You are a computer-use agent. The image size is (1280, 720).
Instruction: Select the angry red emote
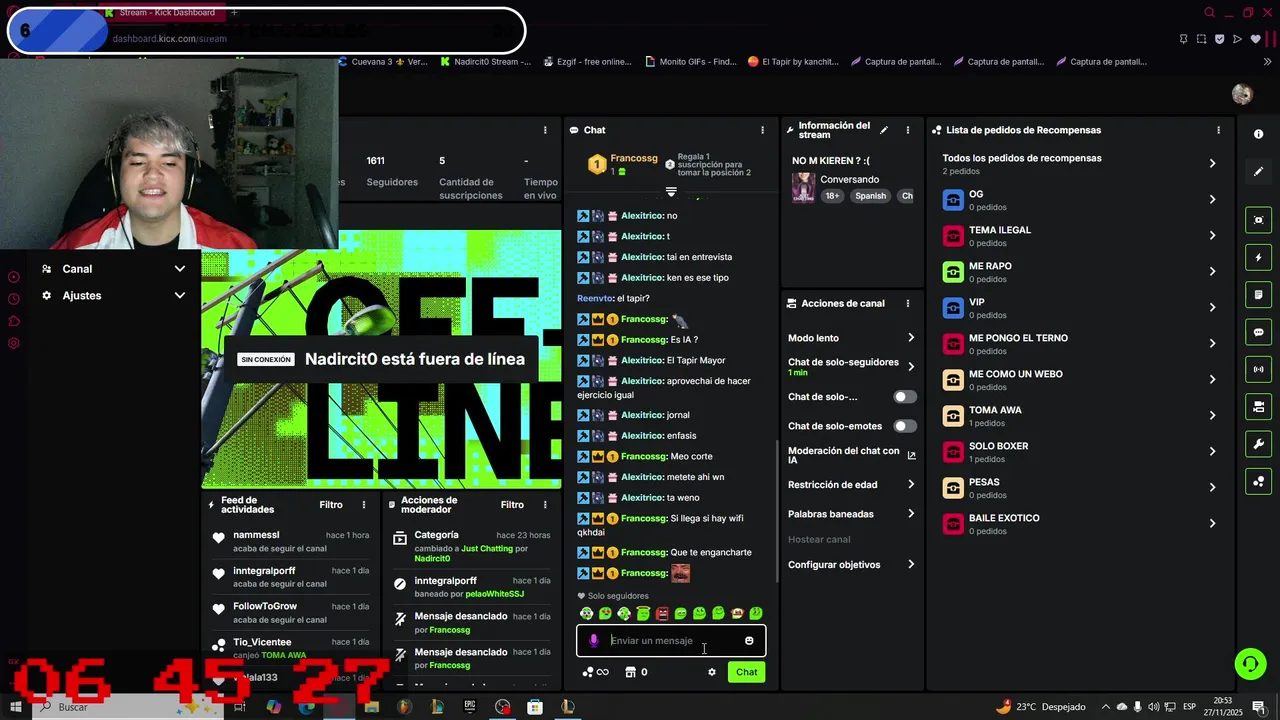[x=662, y=613]
